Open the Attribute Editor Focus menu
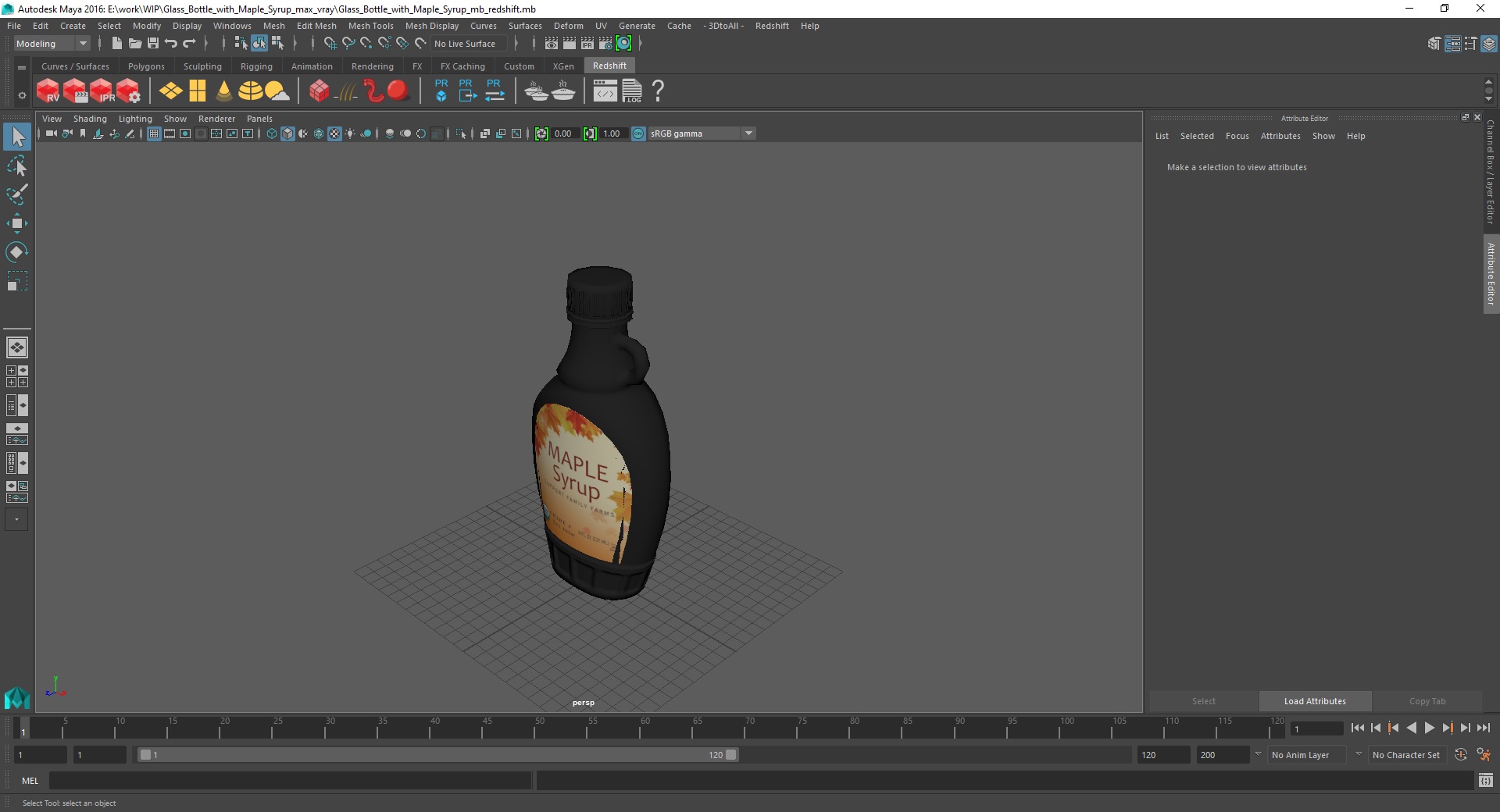The height and width of the screenshot is (812, 1500). [1237, 136]
